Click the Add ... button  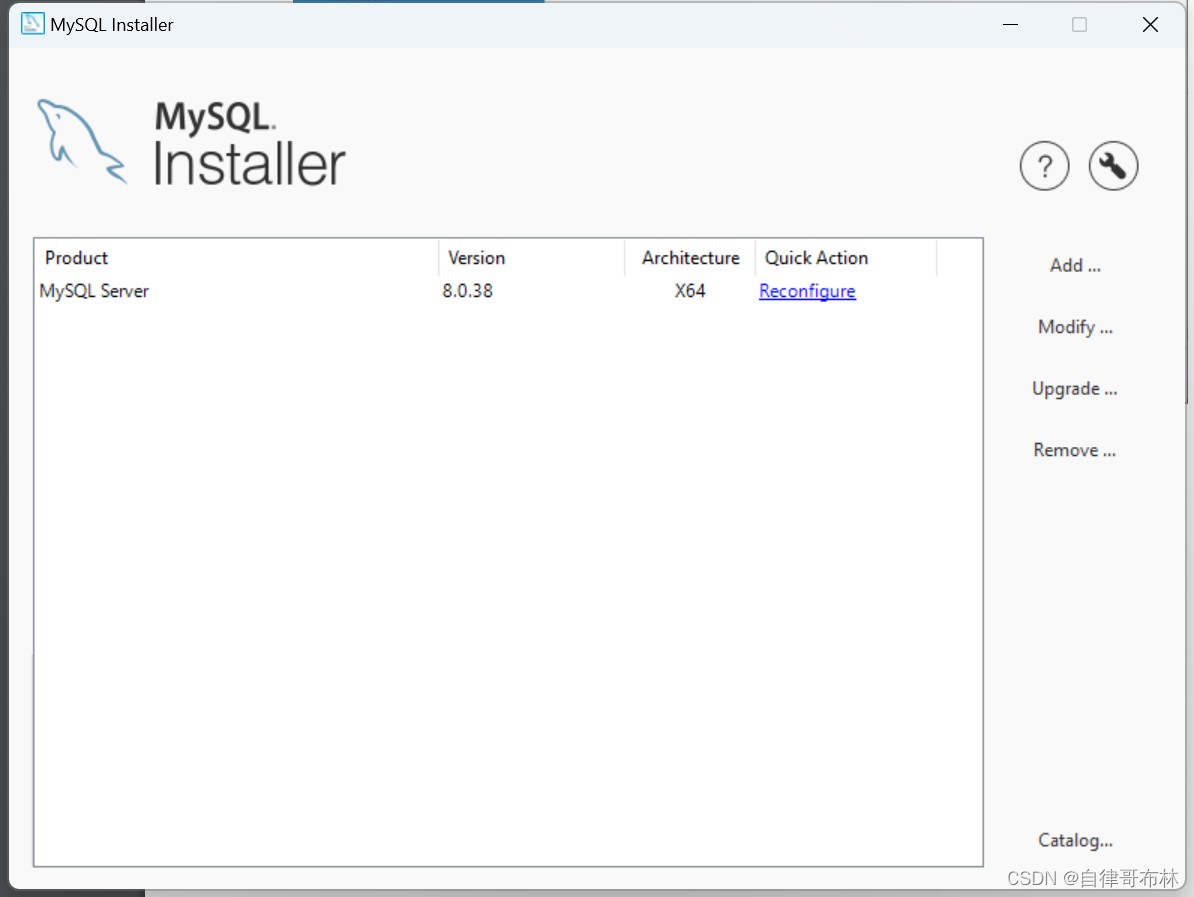point(1074,265)
